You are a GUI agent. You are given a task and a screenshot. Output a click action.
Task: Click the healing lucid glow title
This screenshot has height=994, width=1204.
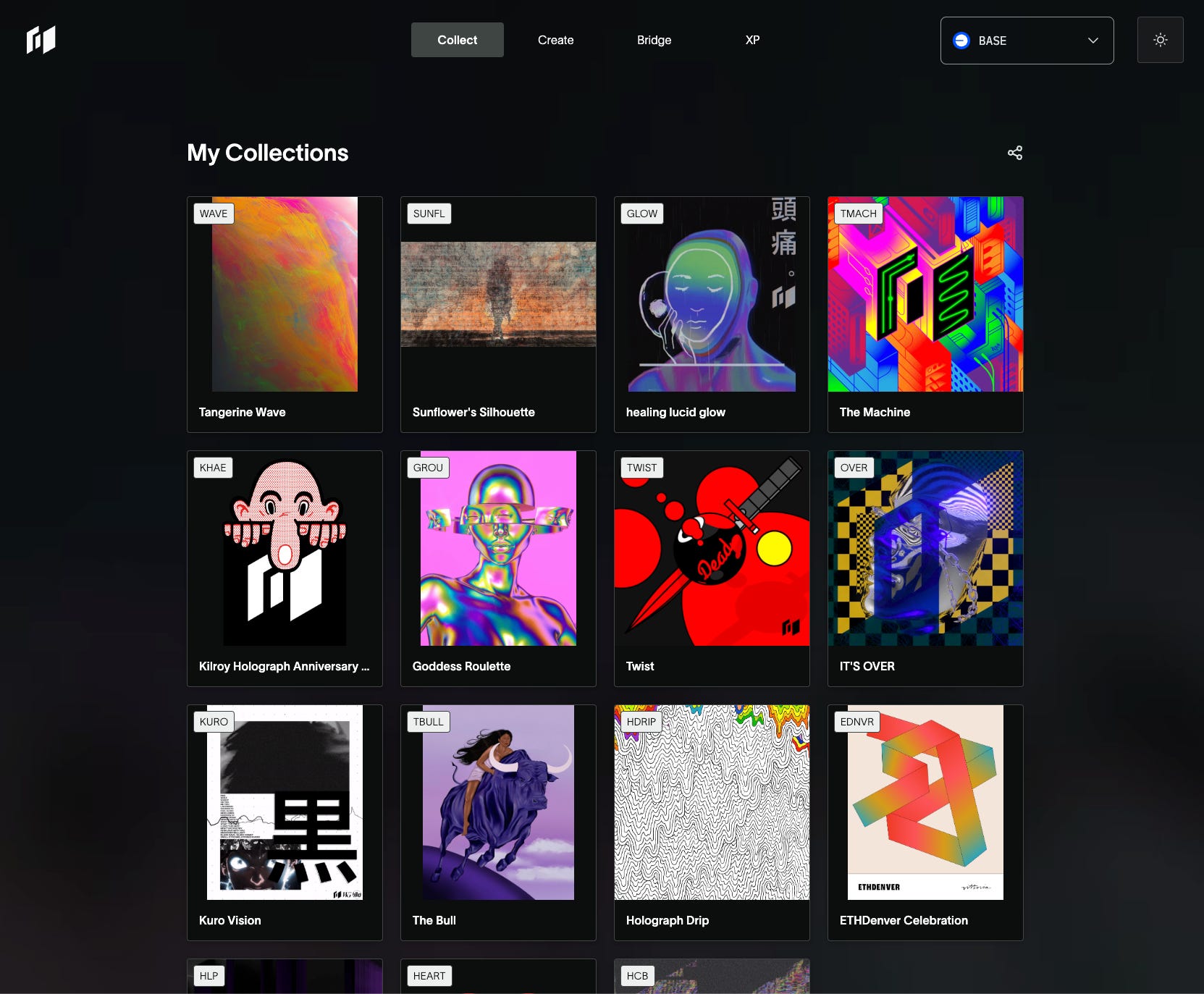[675, 412]
